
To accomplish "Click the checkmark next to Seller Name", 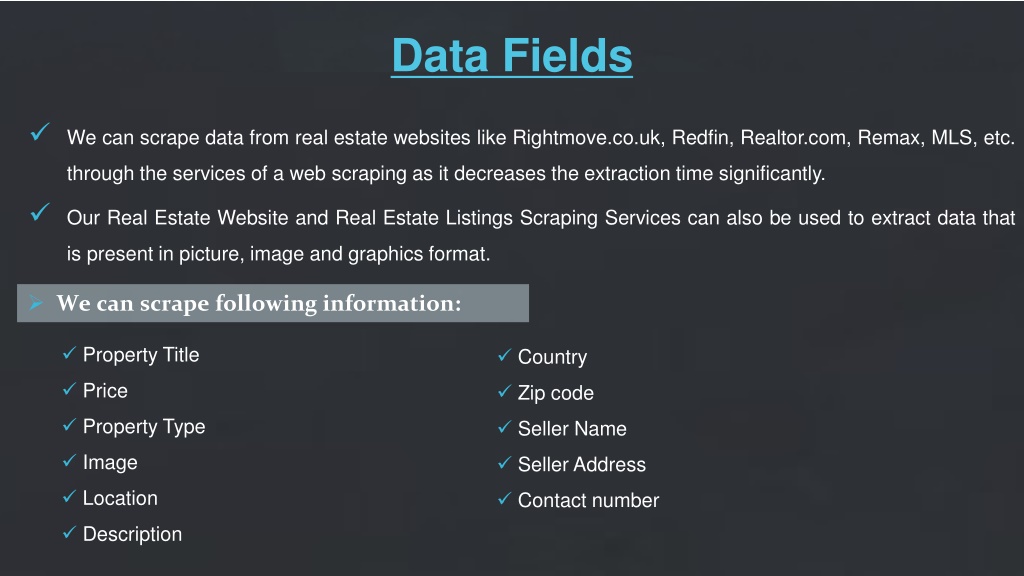I will tap(504, 427).
